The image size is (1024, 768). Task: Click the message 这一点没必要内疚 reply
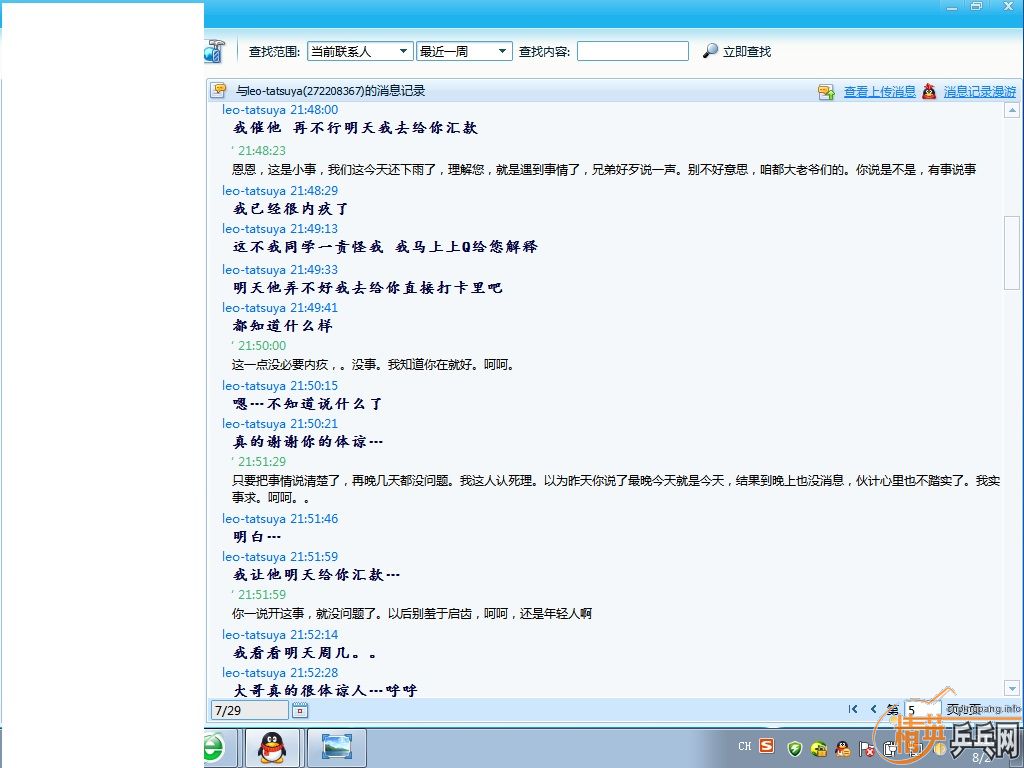374,364
